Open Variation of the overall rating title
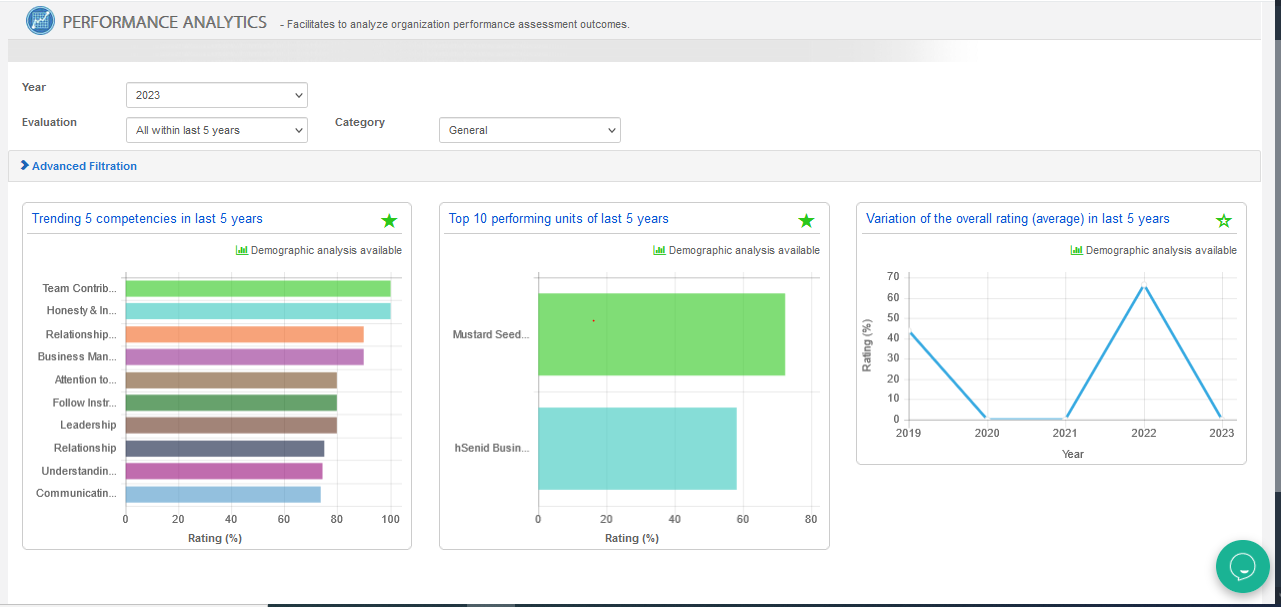 [1017, 218]
